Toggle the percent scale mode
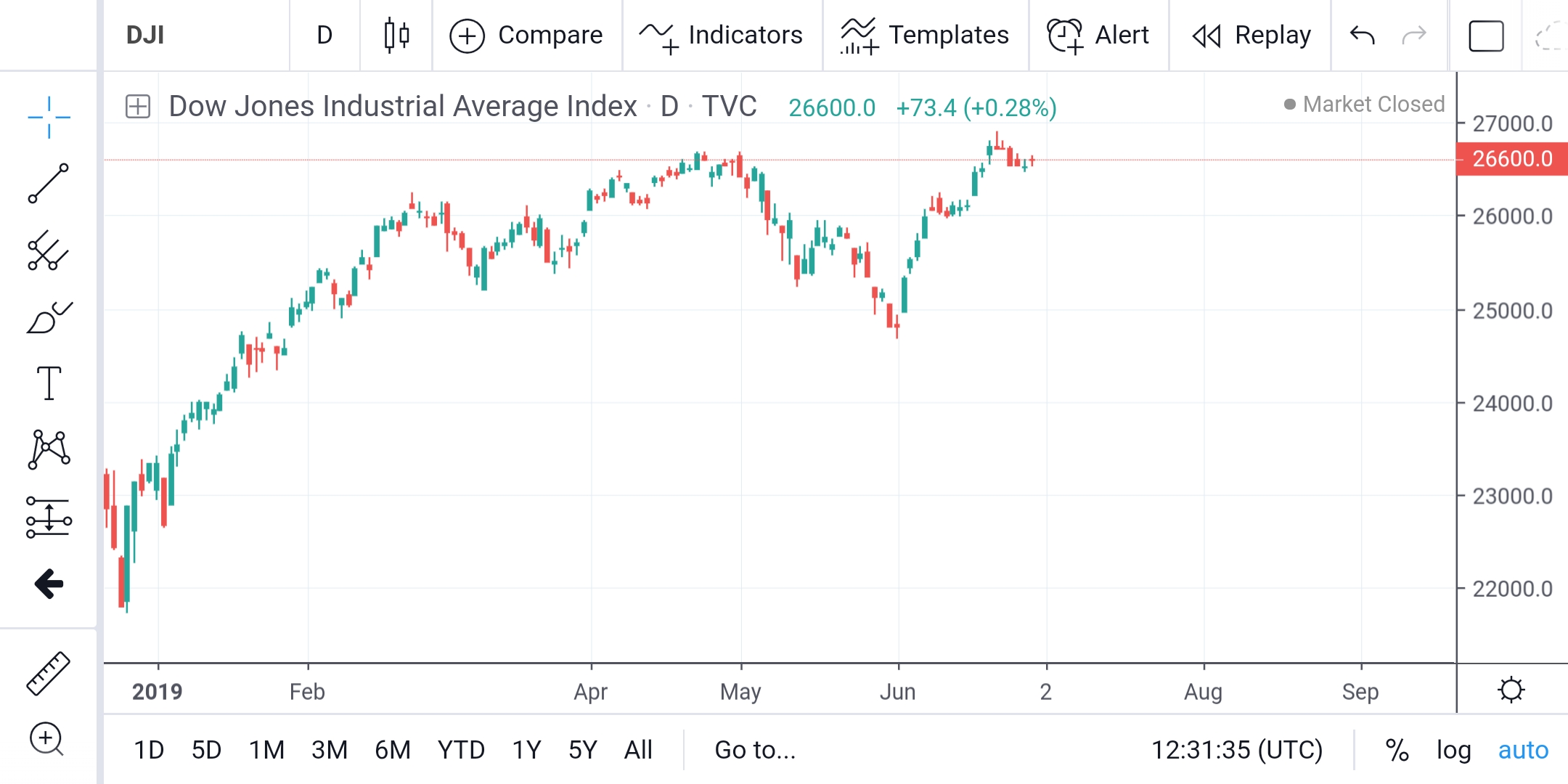This screenshot has width=1568, height=784. 1397,750
